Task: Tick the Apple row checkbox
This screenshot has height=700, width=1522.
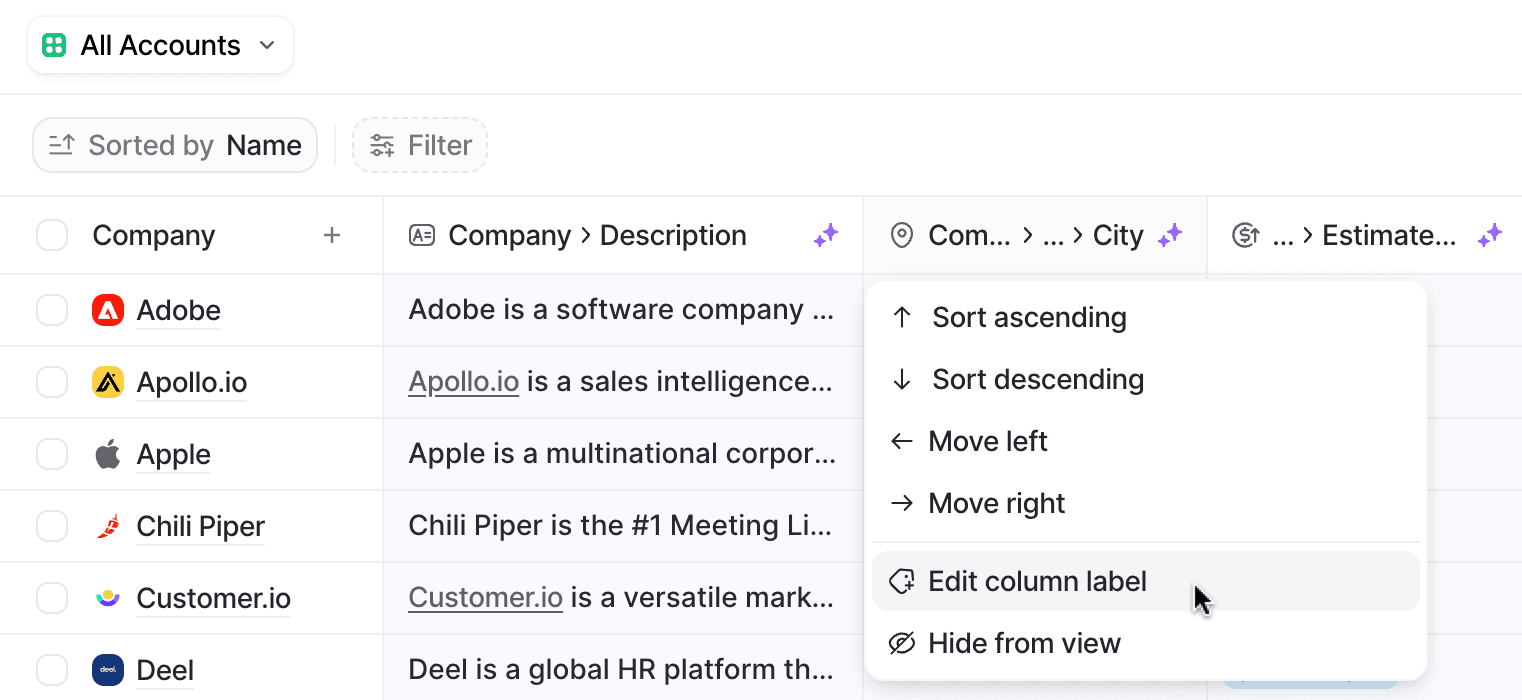Action: (x=52, y=454)
